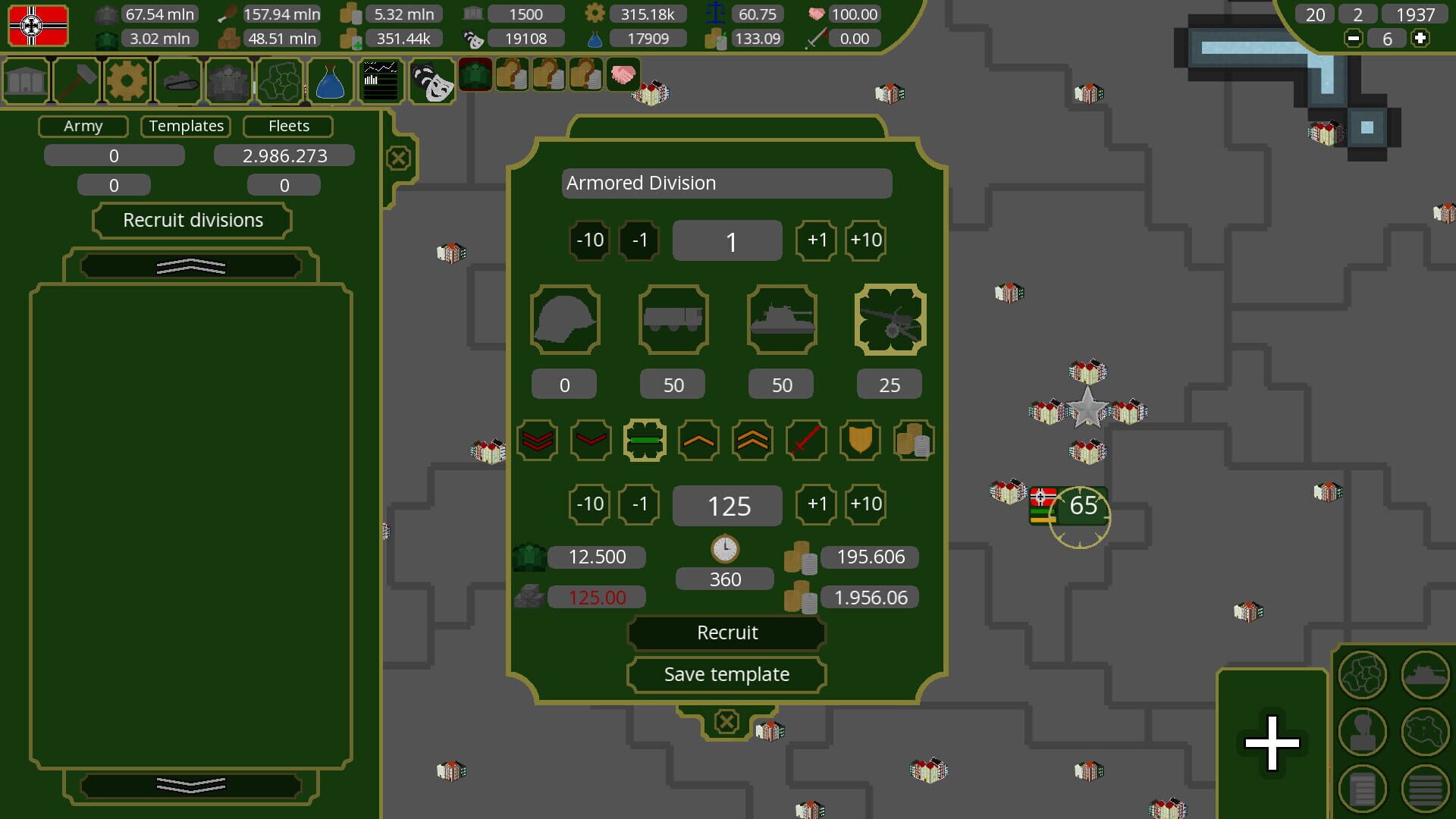Select the red sword experience icon
Screen dimensions: 1456x819
tap(805, 440)
